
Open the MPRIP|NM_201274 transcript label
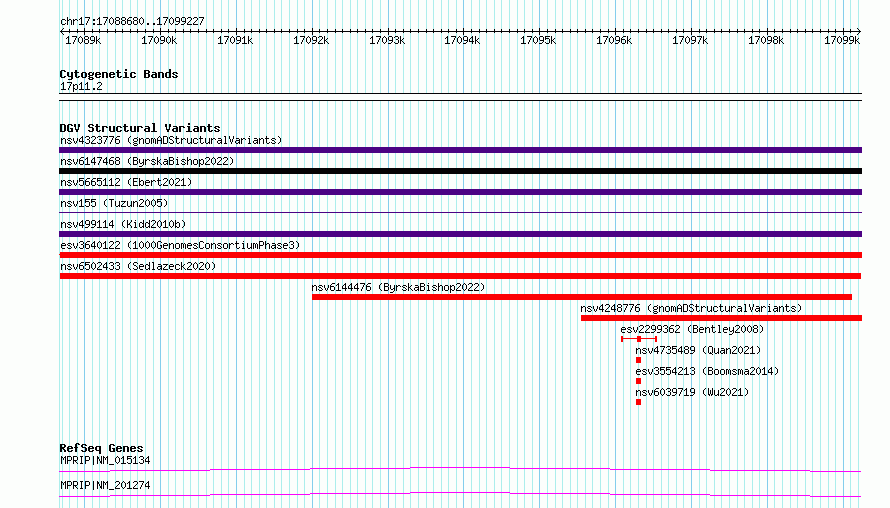105,485
